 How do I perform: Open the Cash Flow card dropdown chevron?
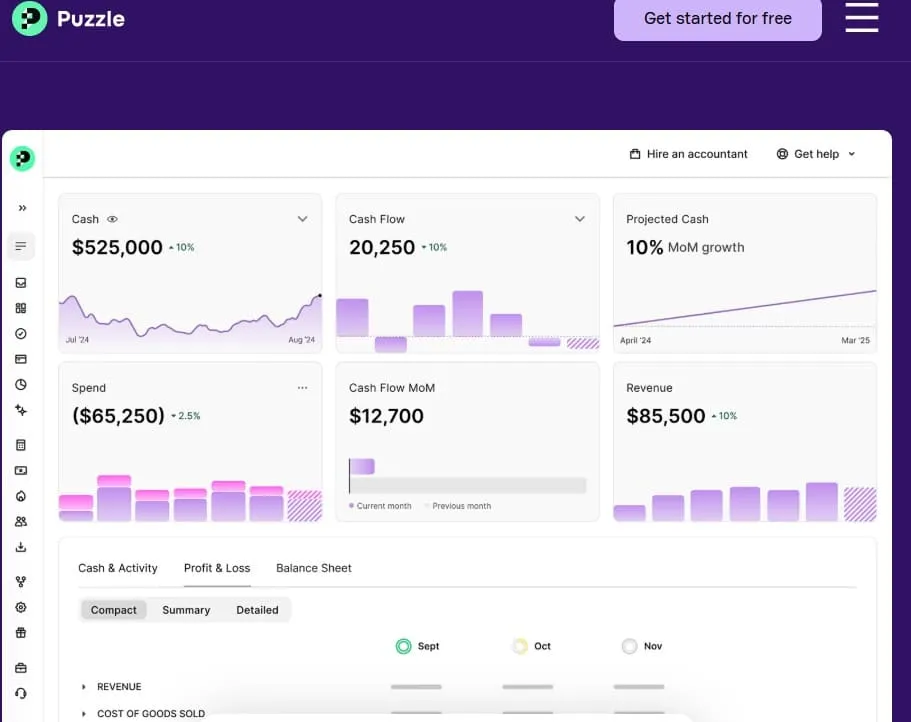coord(580,218)
